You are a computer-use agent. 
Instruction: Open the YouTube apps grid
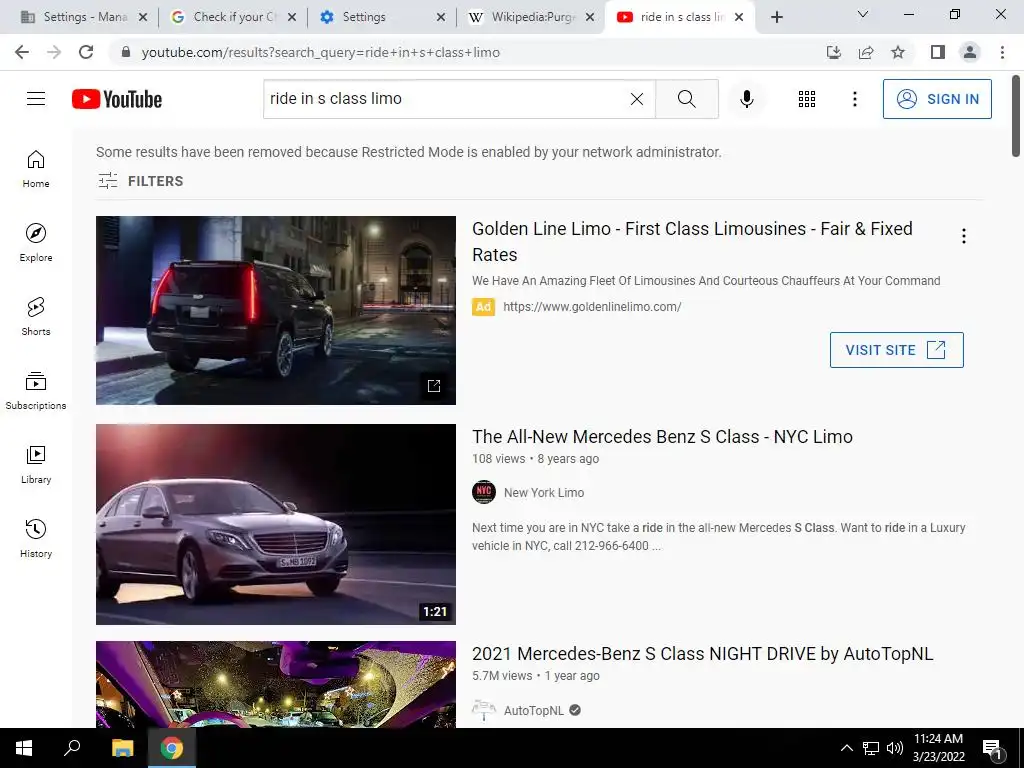(x=807, y=99)
